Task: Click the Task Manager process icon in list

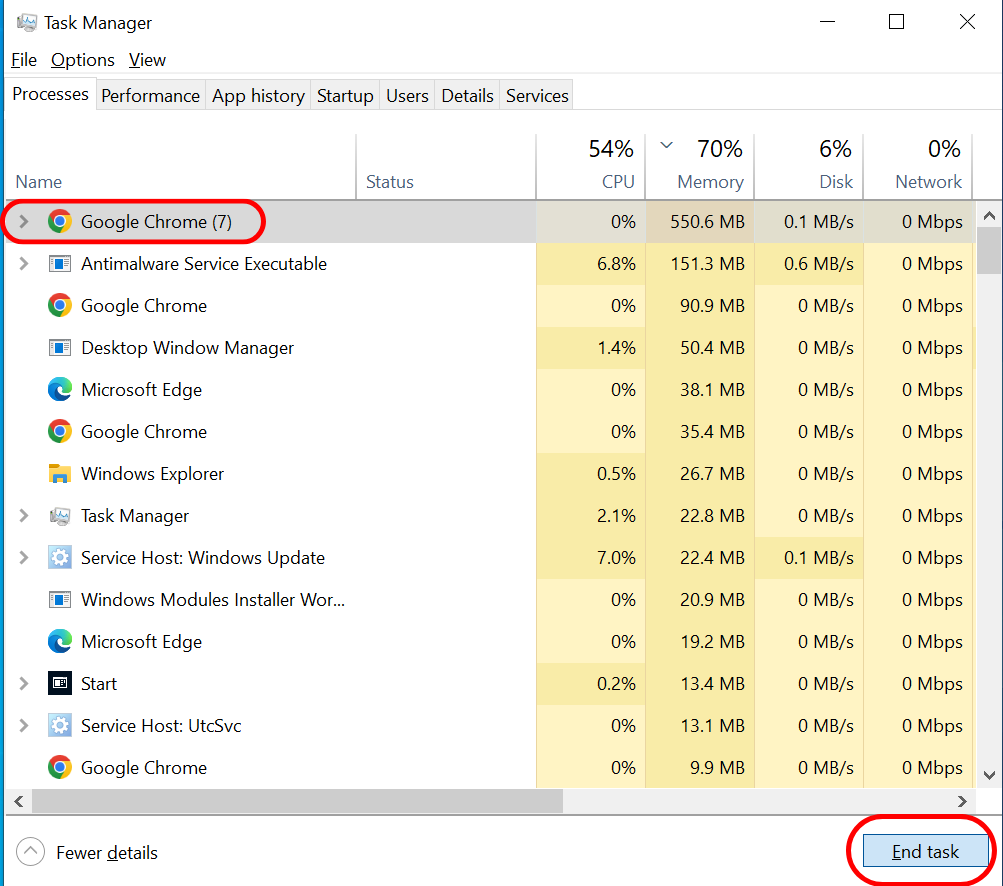Action: 60,516
